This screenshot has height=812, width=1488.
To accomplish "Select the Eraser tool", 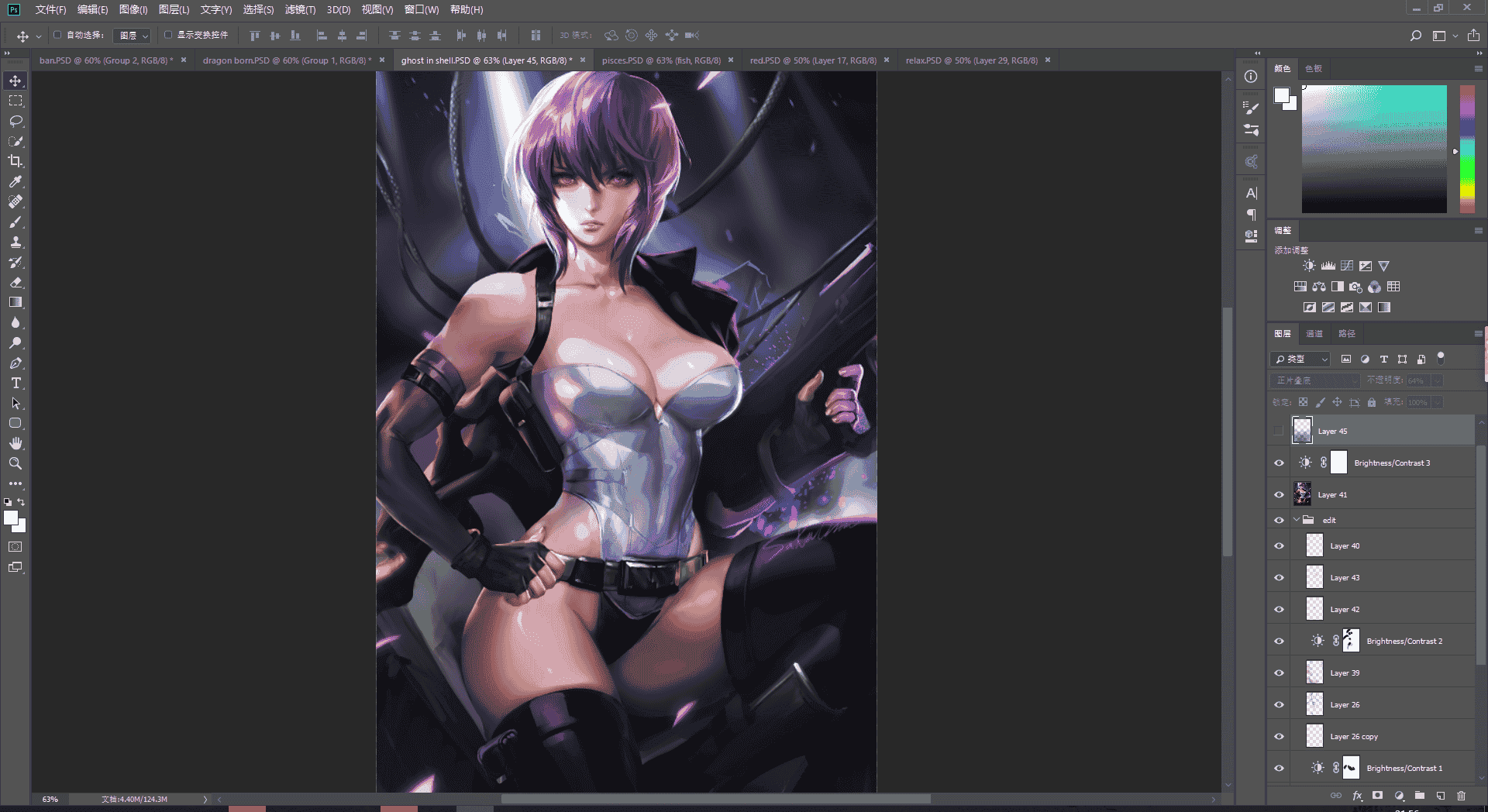I will click(x=15, y=282).
